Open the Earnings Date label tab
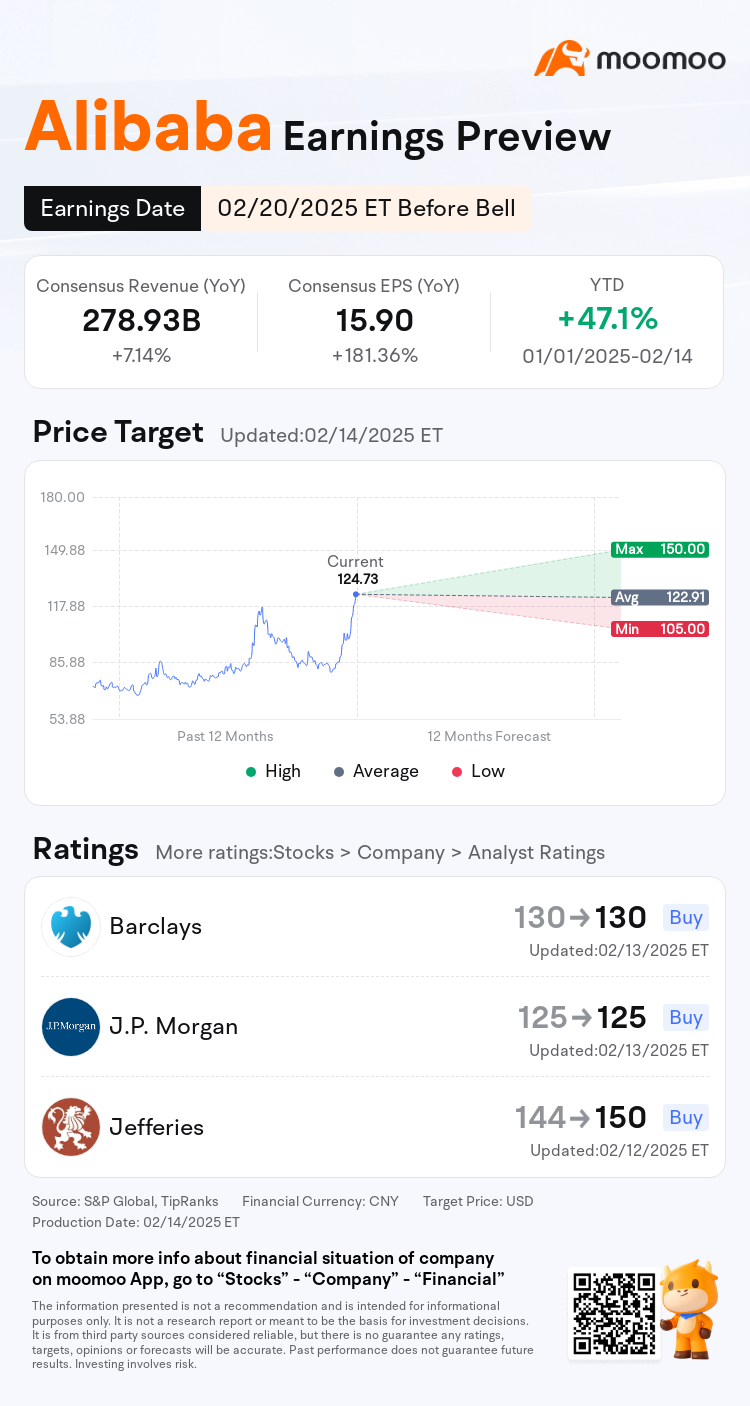The width and height of the screenshot is (750, 1406). [x=113, y=208]
